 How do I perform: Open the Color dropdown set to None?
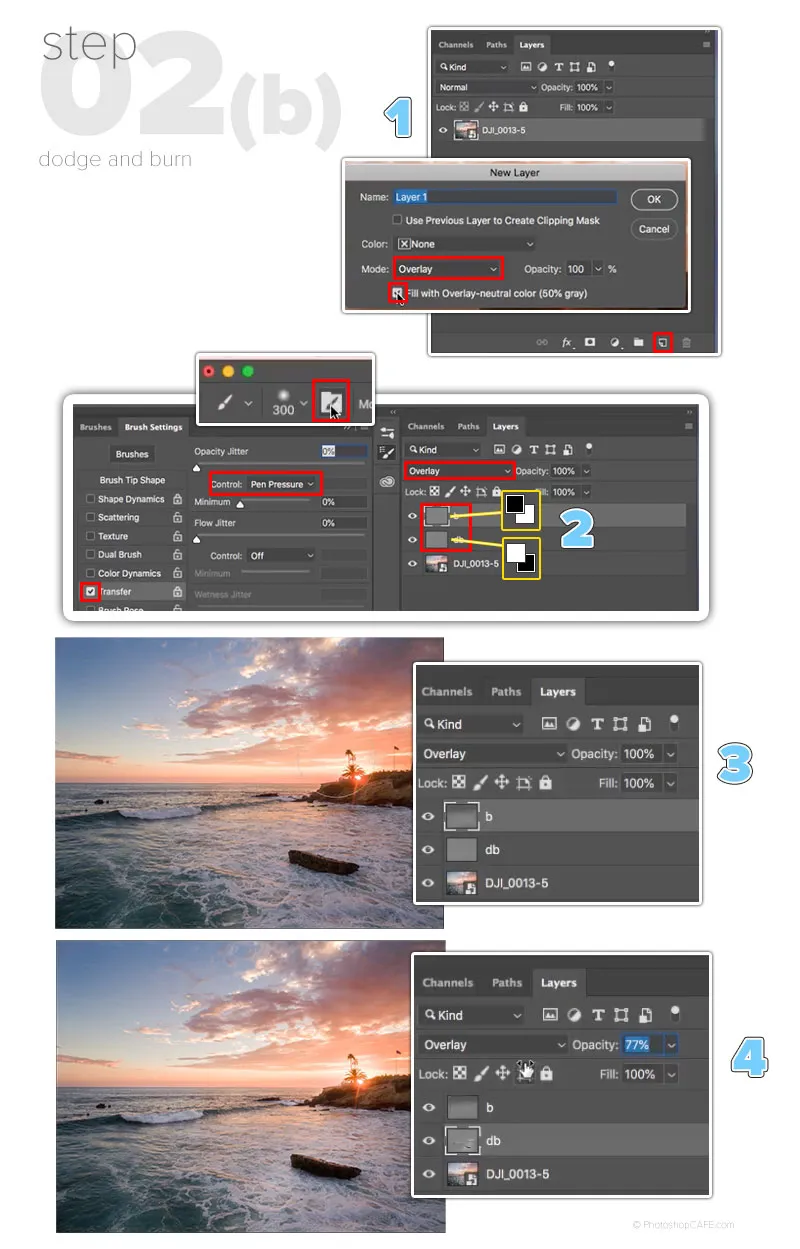point(465,244)
